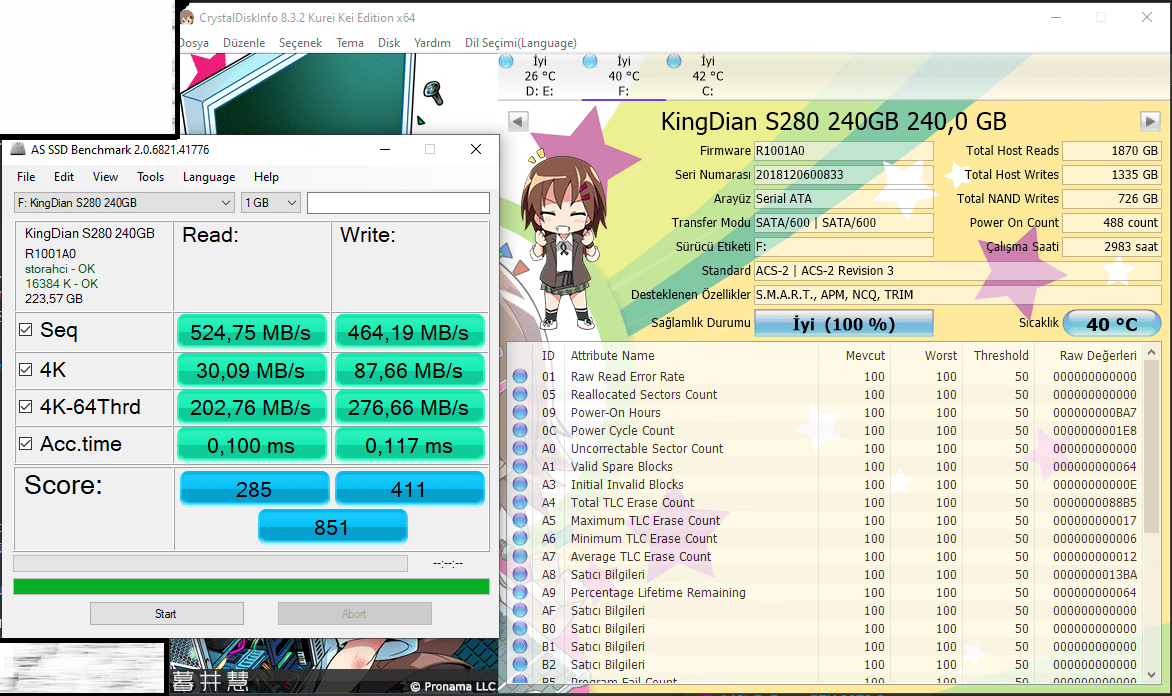Click scrollbar up arrow in SMART list
This screenshot has width=1172, height=696.
(1152, 352)
